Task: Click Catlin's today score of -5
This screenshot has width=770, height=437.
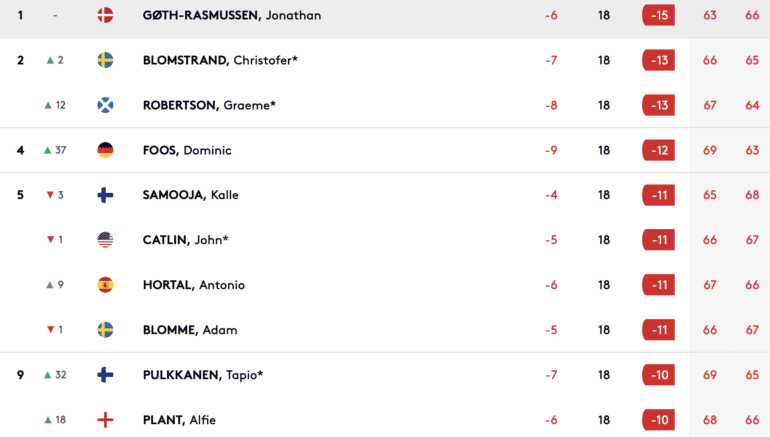Action: [x=551, y=240]
